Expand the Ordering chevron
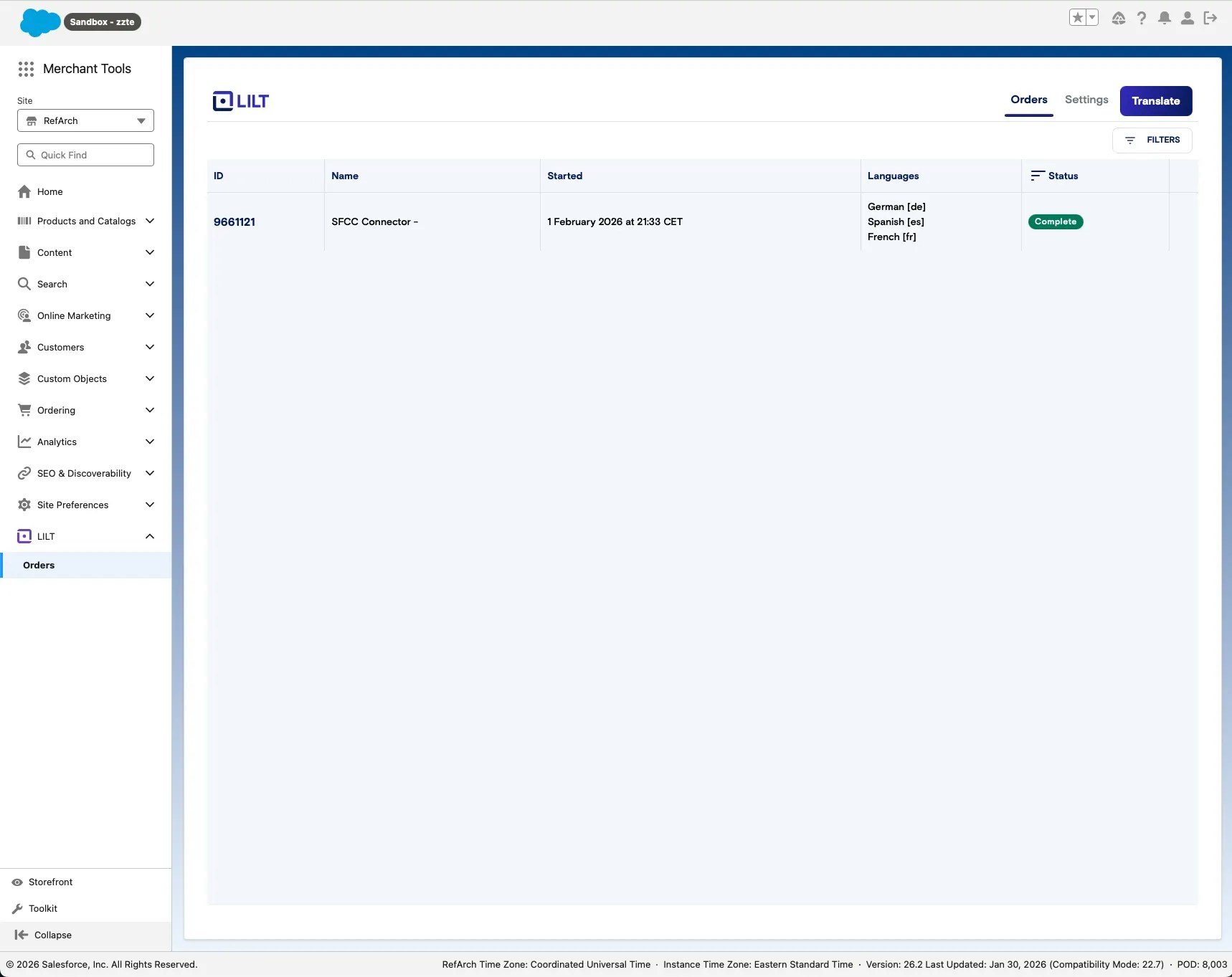 tap(150, 410)
